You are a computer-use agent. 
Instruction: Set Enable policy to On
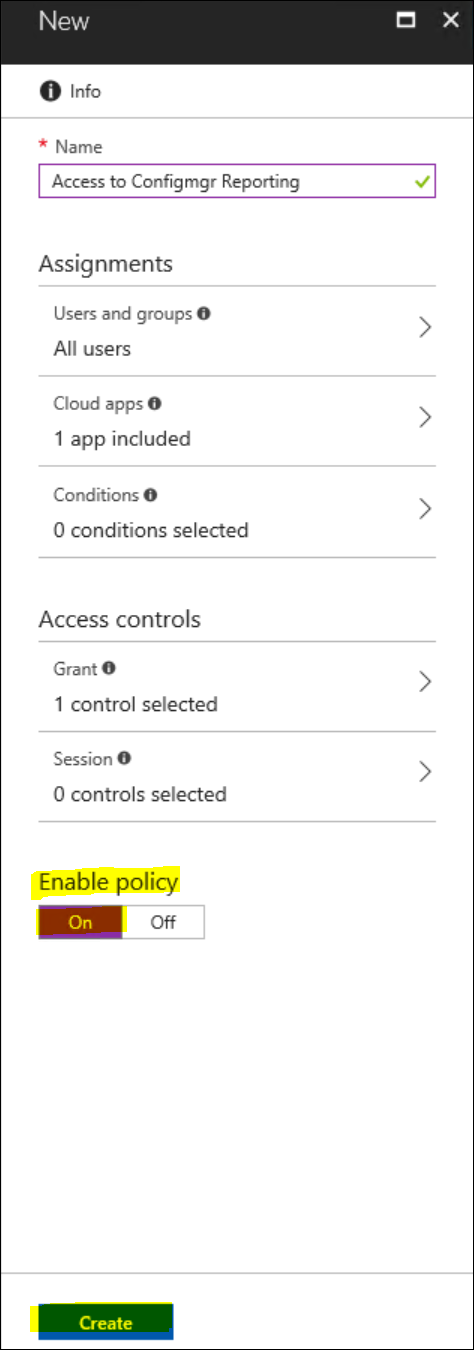(x=81, y=922)
